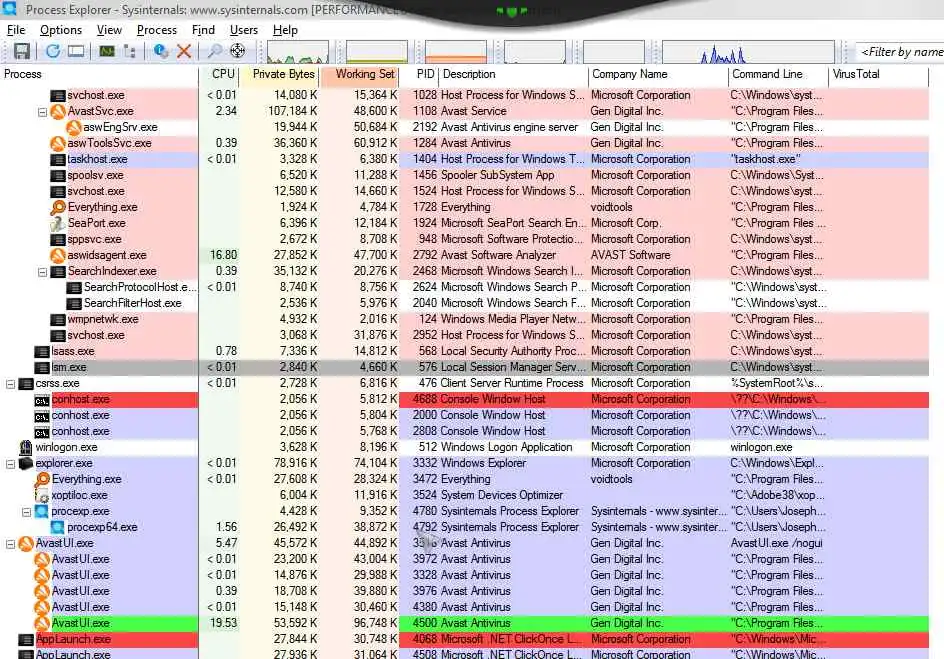
Task: Click the red conhost.exe console icon
Action: click(42, 400)
